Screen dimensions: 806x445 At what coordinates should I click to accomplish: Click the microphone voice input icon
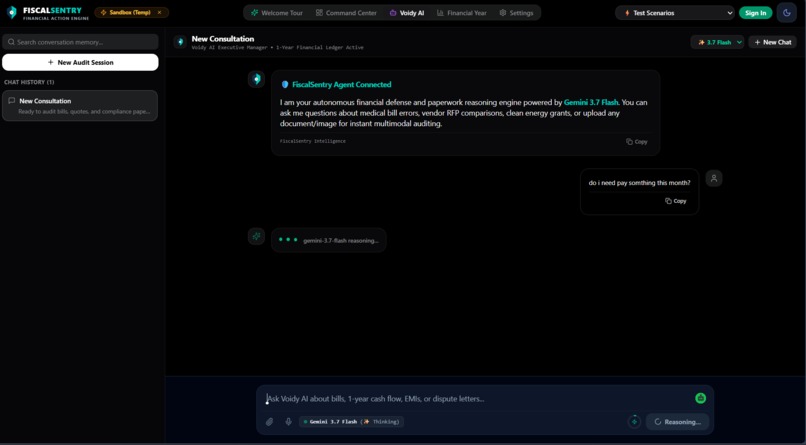point(288,422)
